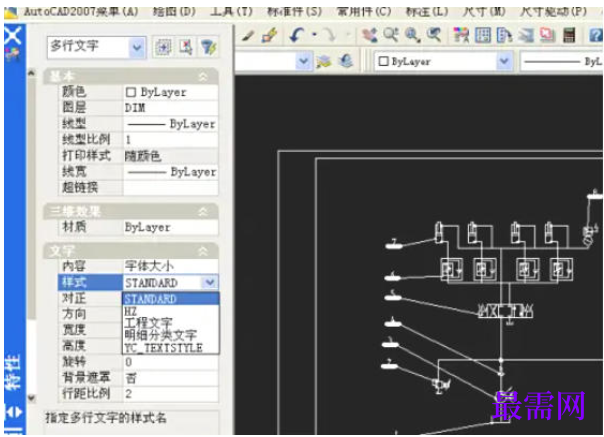The height and width of the screenshot is (437, 604).
Task: Click the 线宽 ByLayer value
Action: [x=171, y=172]
